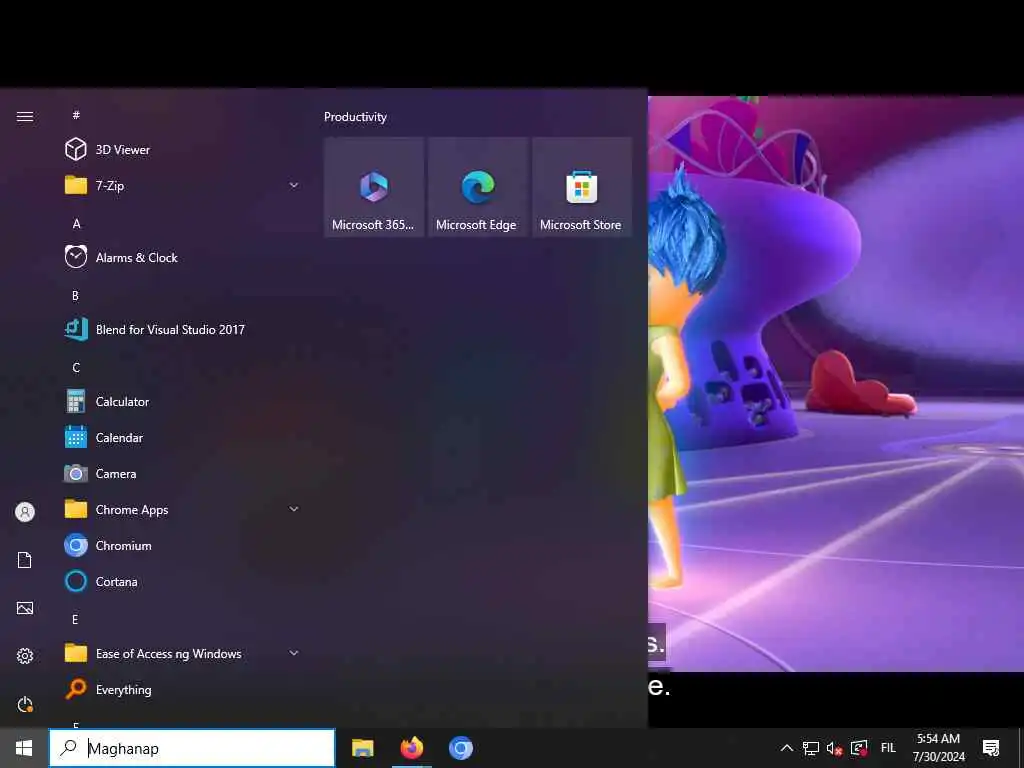Expand the 7-Zip folder chevron

point(294,185)
